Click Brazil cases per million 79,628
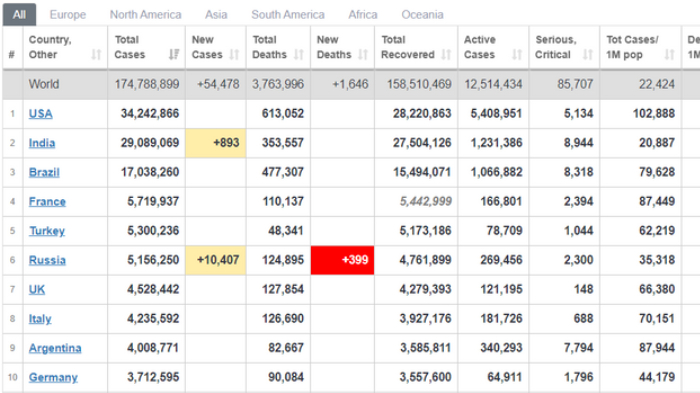Viewport: 700px width, 393px height. point(657,172)
